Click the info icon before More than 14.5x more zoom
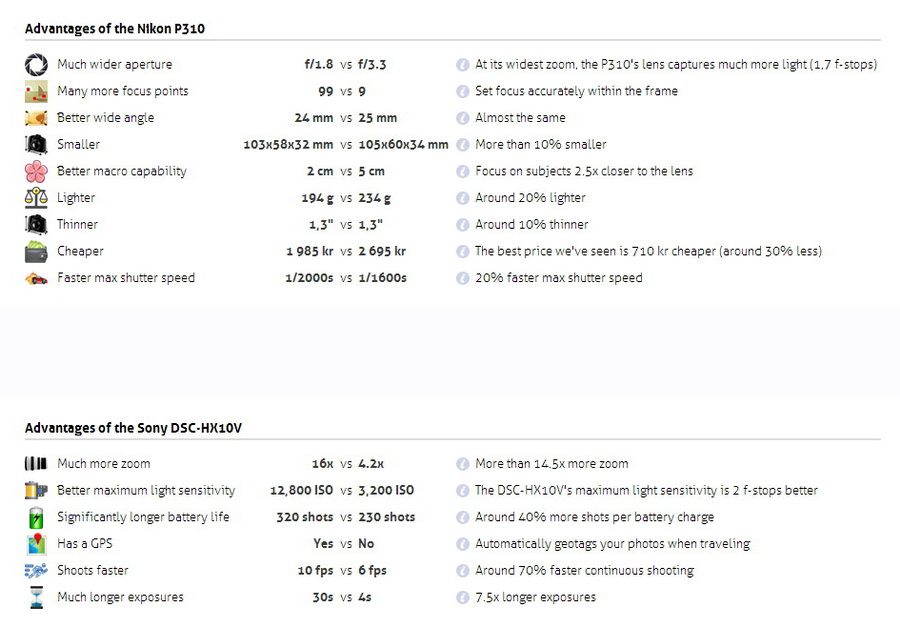Screen dimensions: 900x628 pyautogui.click(x=463, y=464)
